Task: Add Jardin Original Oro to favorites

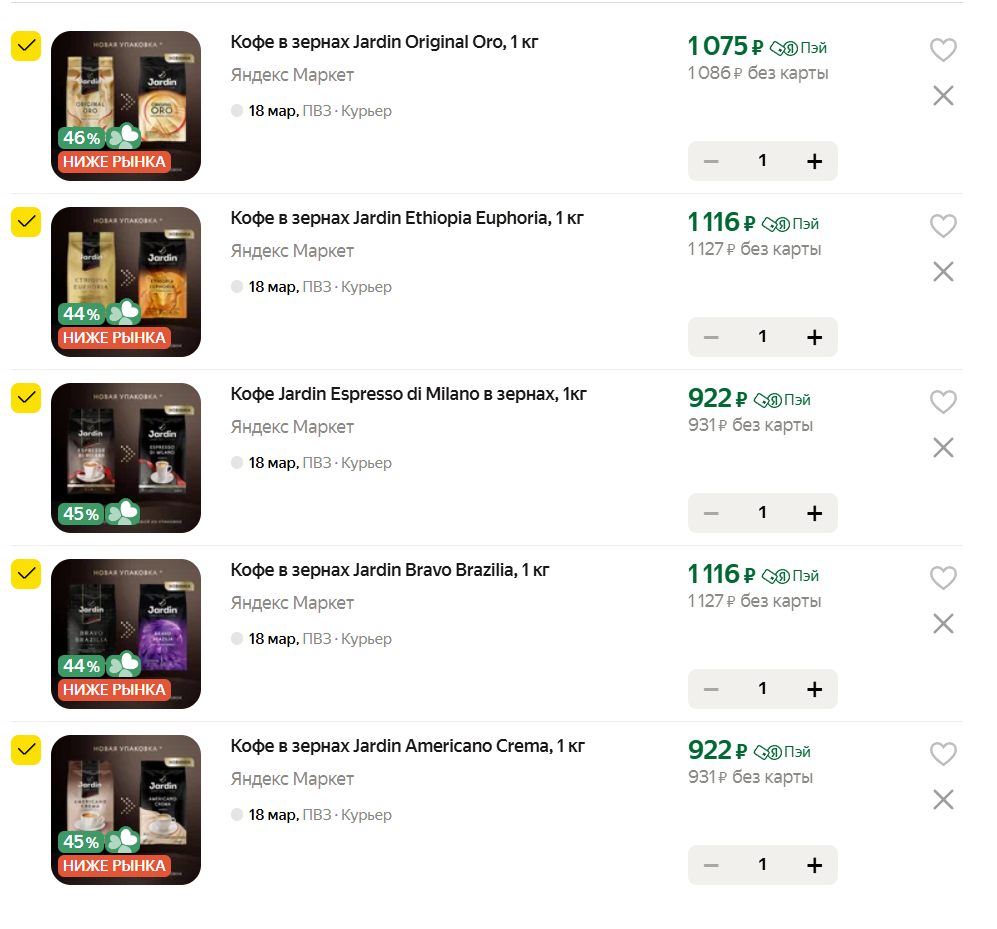Action: (x=943, y=50)
